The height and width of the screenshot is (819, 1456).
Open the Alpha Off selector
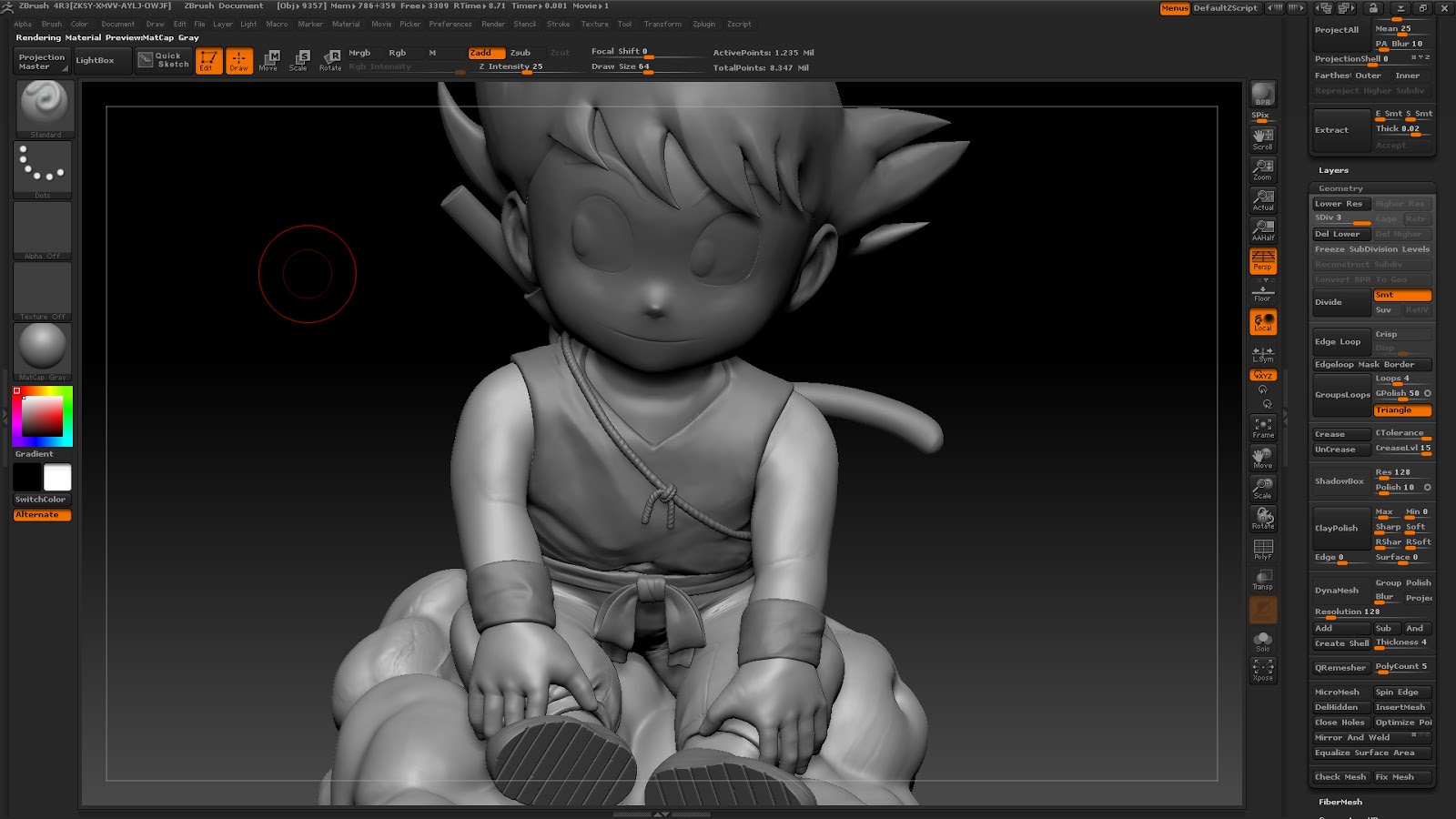pos(43,230)
